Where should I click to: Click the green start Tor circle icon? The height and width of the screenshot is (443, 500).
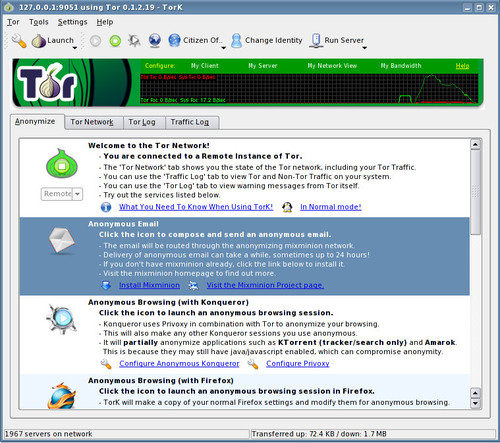point(115,41)
